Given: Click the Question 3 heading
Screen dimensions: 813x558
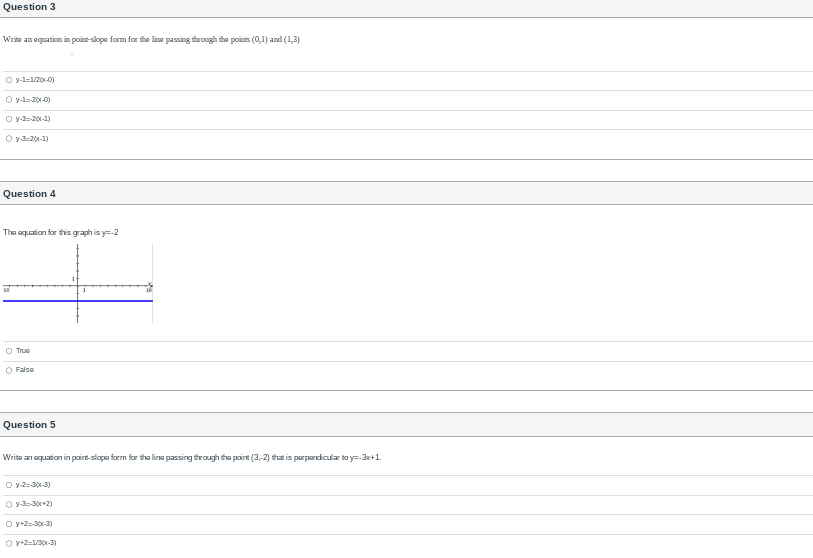Looking at the screenshot, I should click(29, 7).
